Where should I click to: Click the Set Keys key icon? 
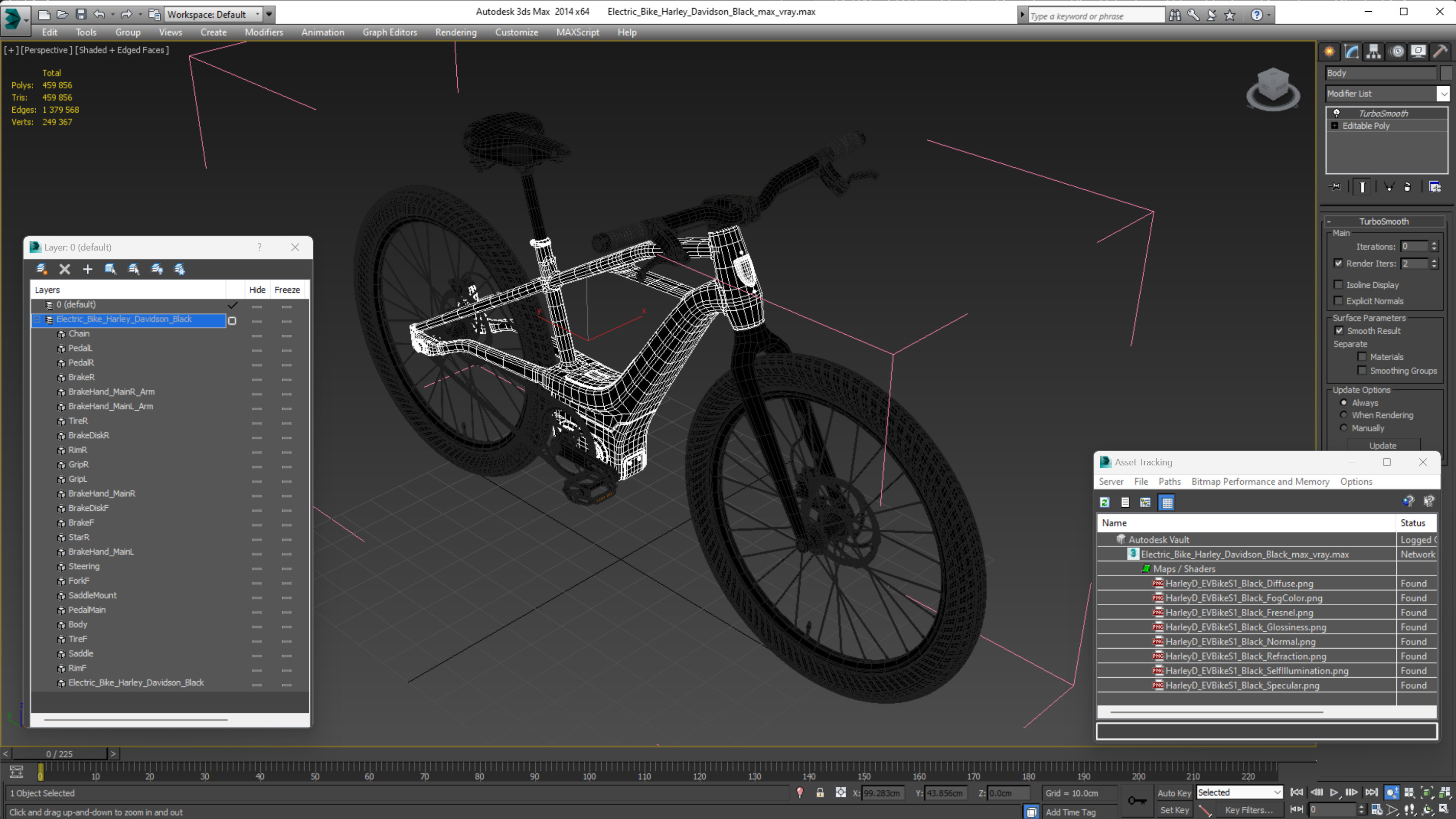point(1137,800)
